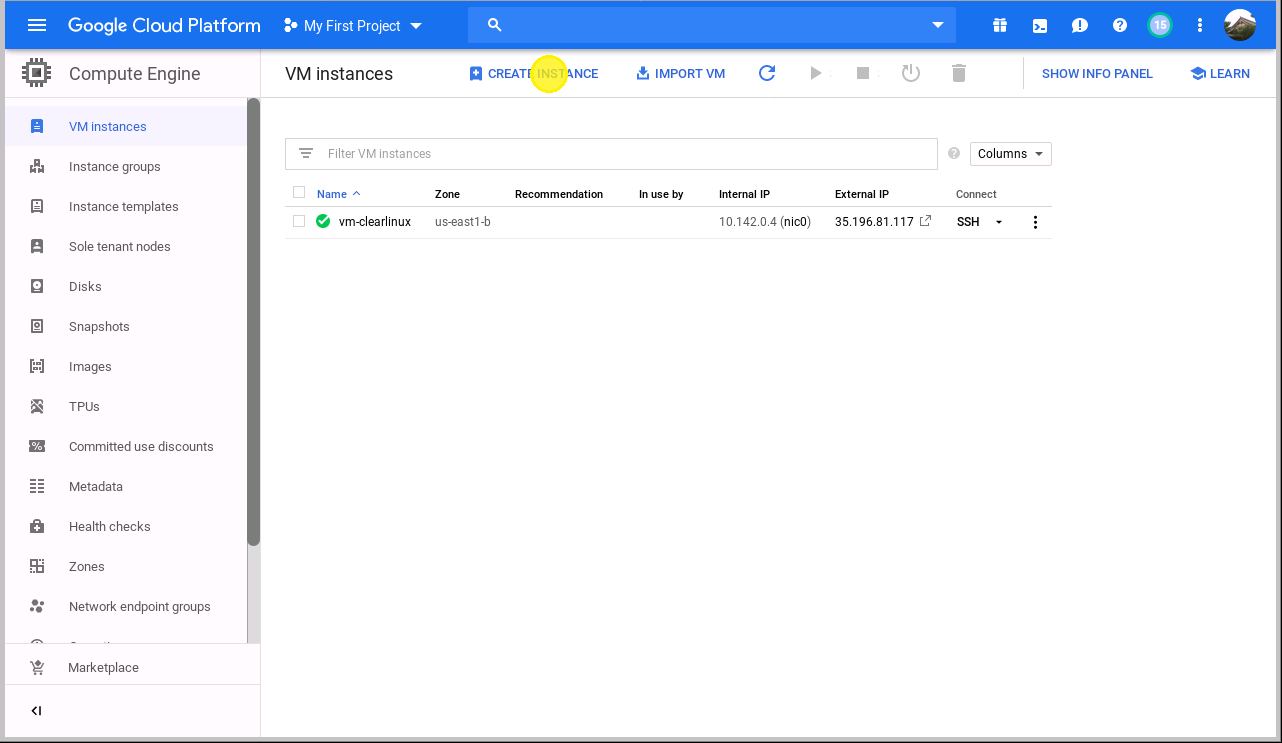Screen dimensions: 1282x743
Task: Open Zones in sidebar
Action: point(125,566)
